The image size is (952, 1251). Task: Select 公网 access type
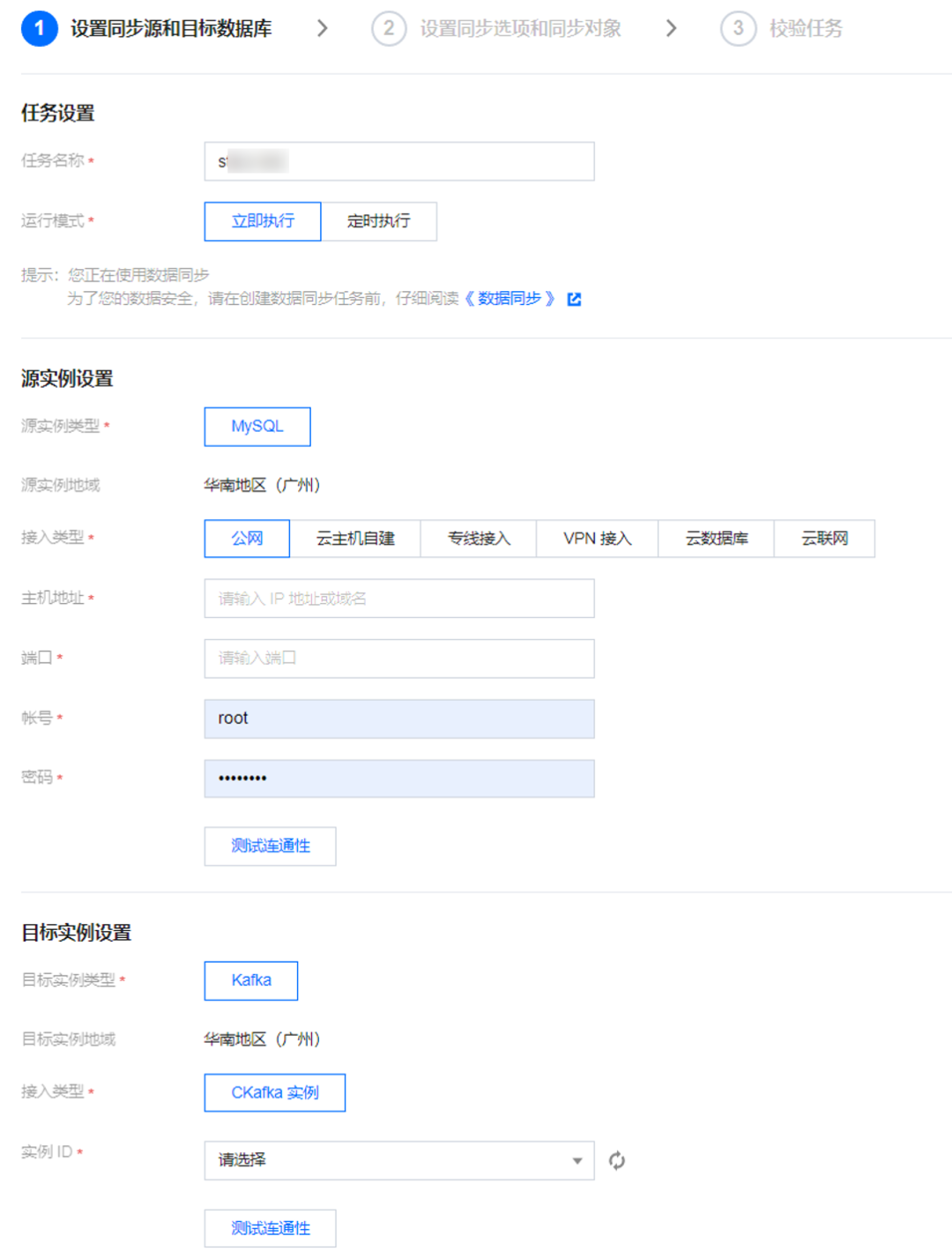(247, 539)
